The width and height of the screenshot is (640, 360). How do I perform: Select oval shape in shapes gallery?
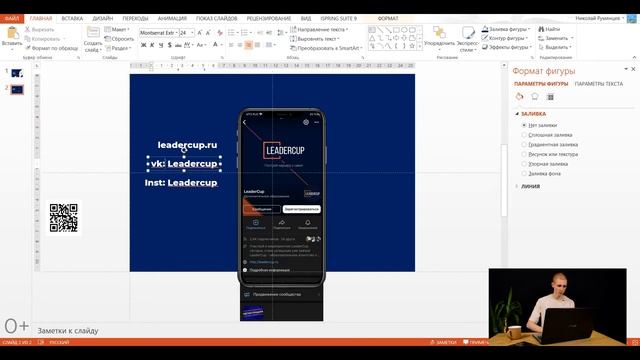(404, 30)
